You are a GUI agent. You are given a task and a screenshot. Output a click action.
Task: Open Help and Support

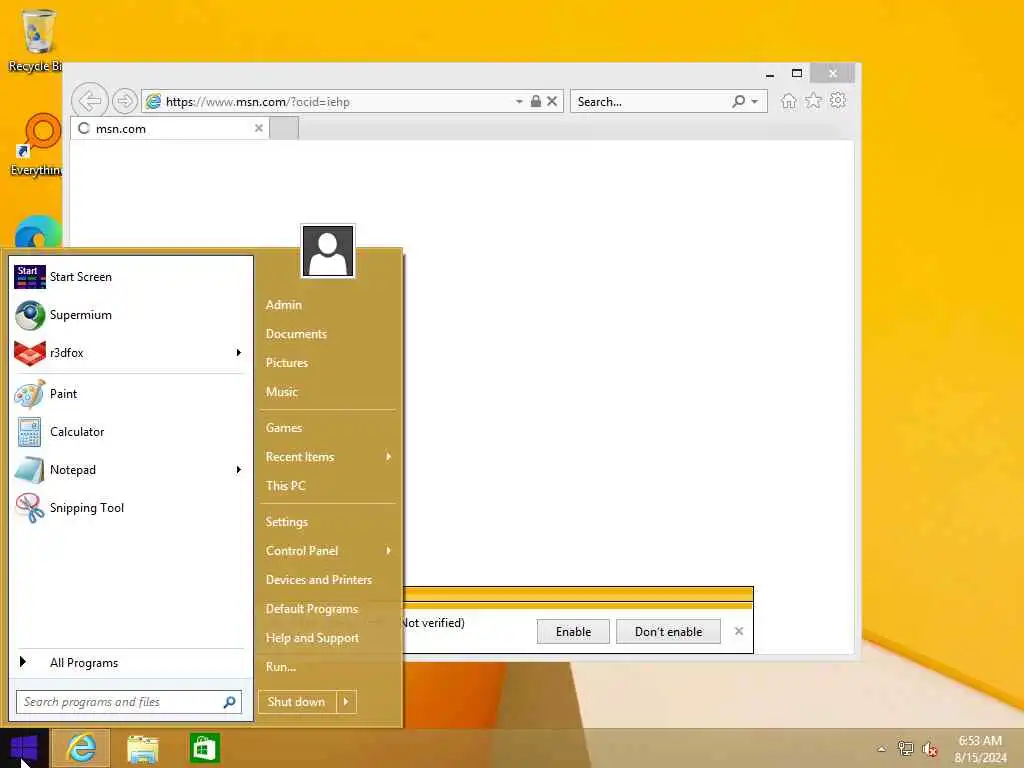click(312, 638)
